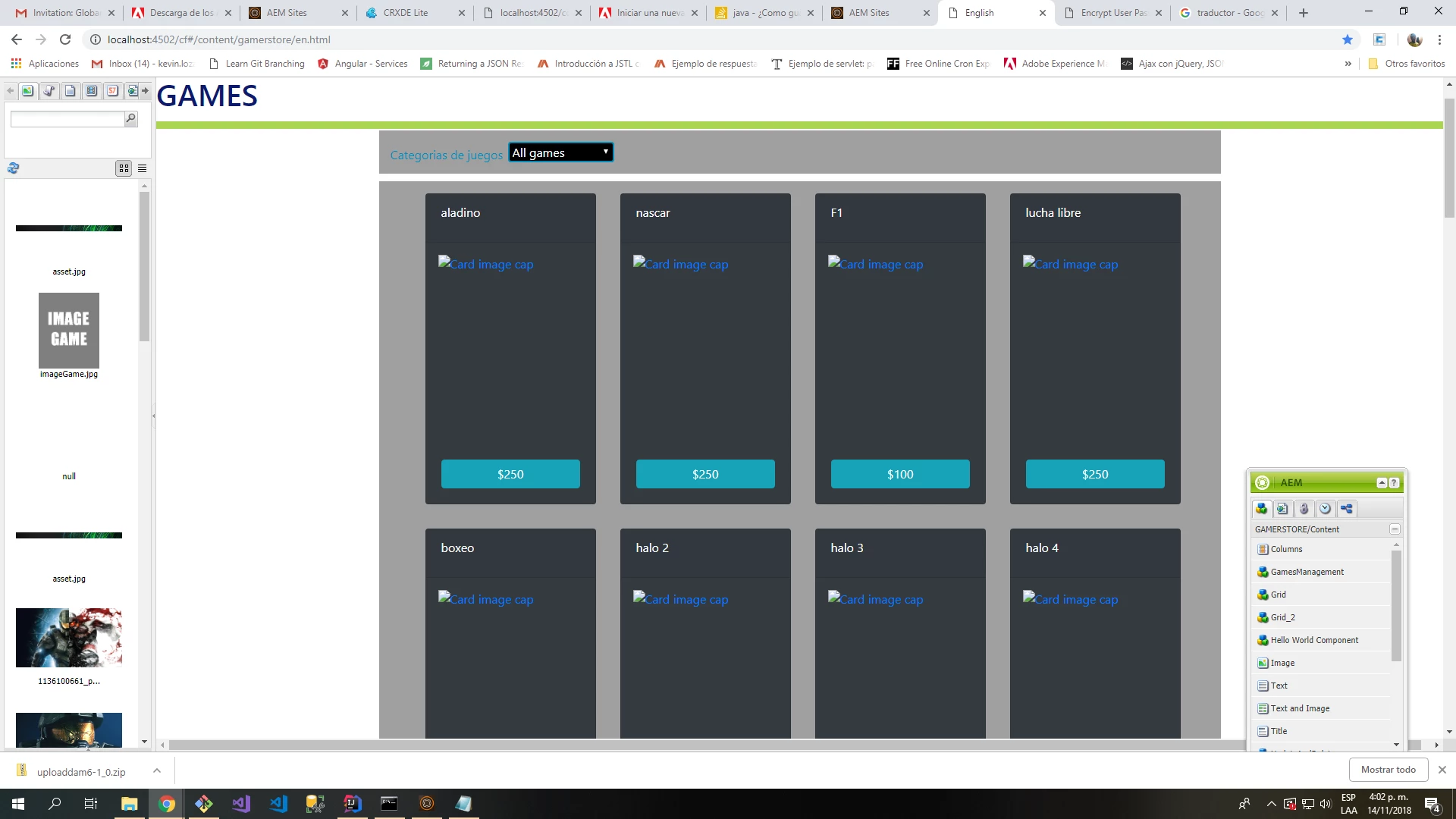Open the Movies tab in content finder
This screenshot has height=819, width=1456.
click(91, 91)
